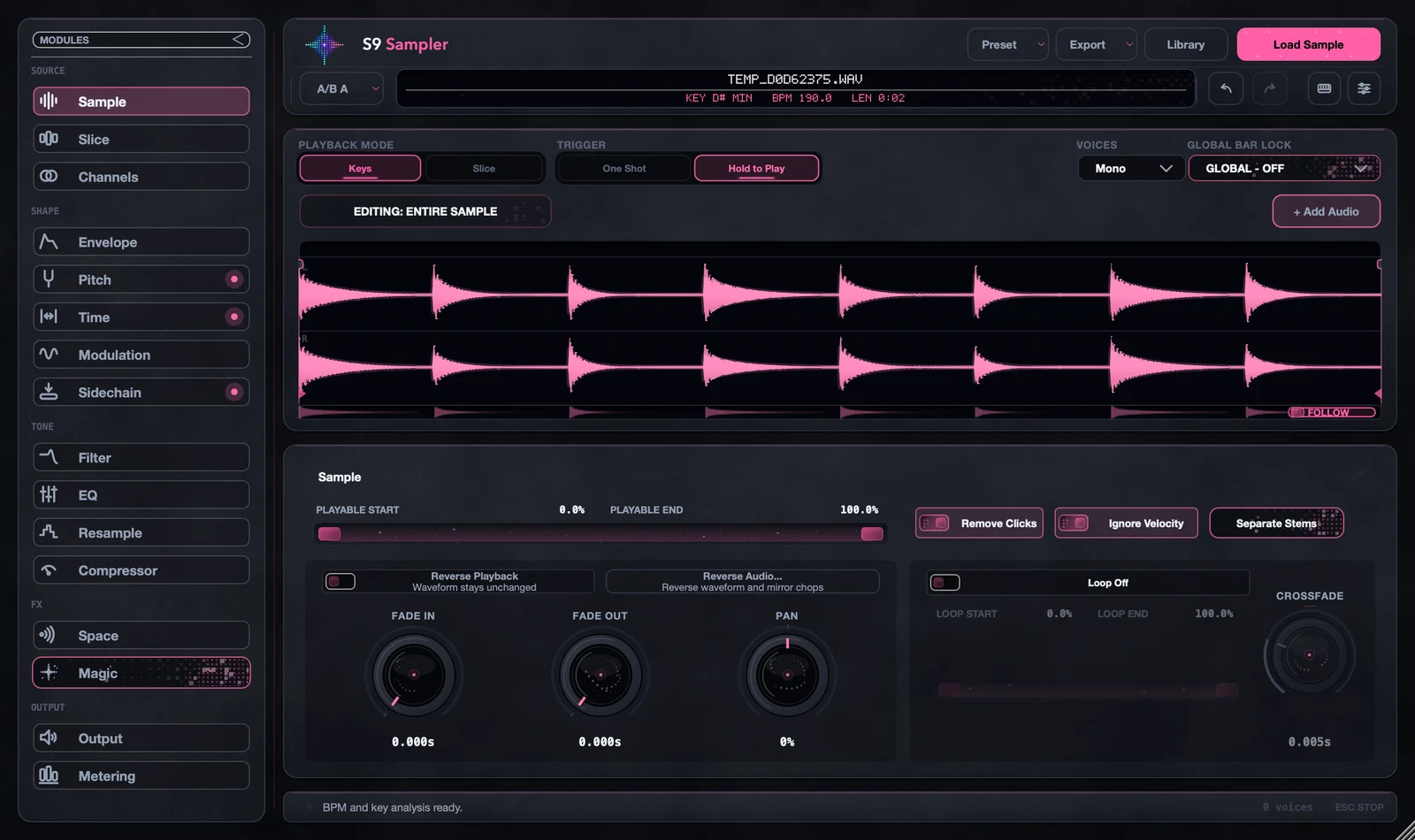Viewport: 1415px width, 840px height.
Task: Click the S9 Sampler logo star
Action: coord(325,44)
